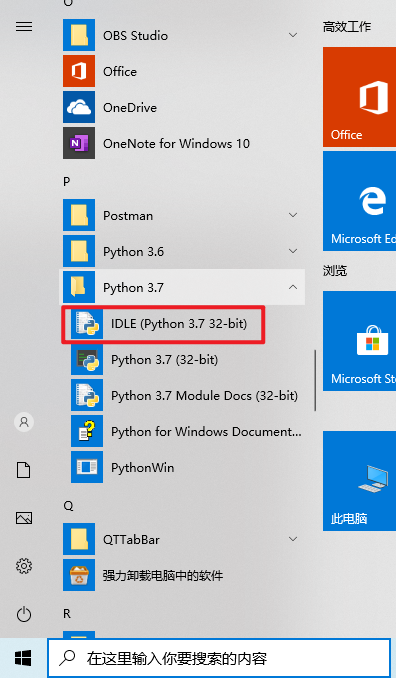Viewport: 396px width, 678px height.
Task: Expand the Python 3.6 folder chevron
Action: pos(293,251)
